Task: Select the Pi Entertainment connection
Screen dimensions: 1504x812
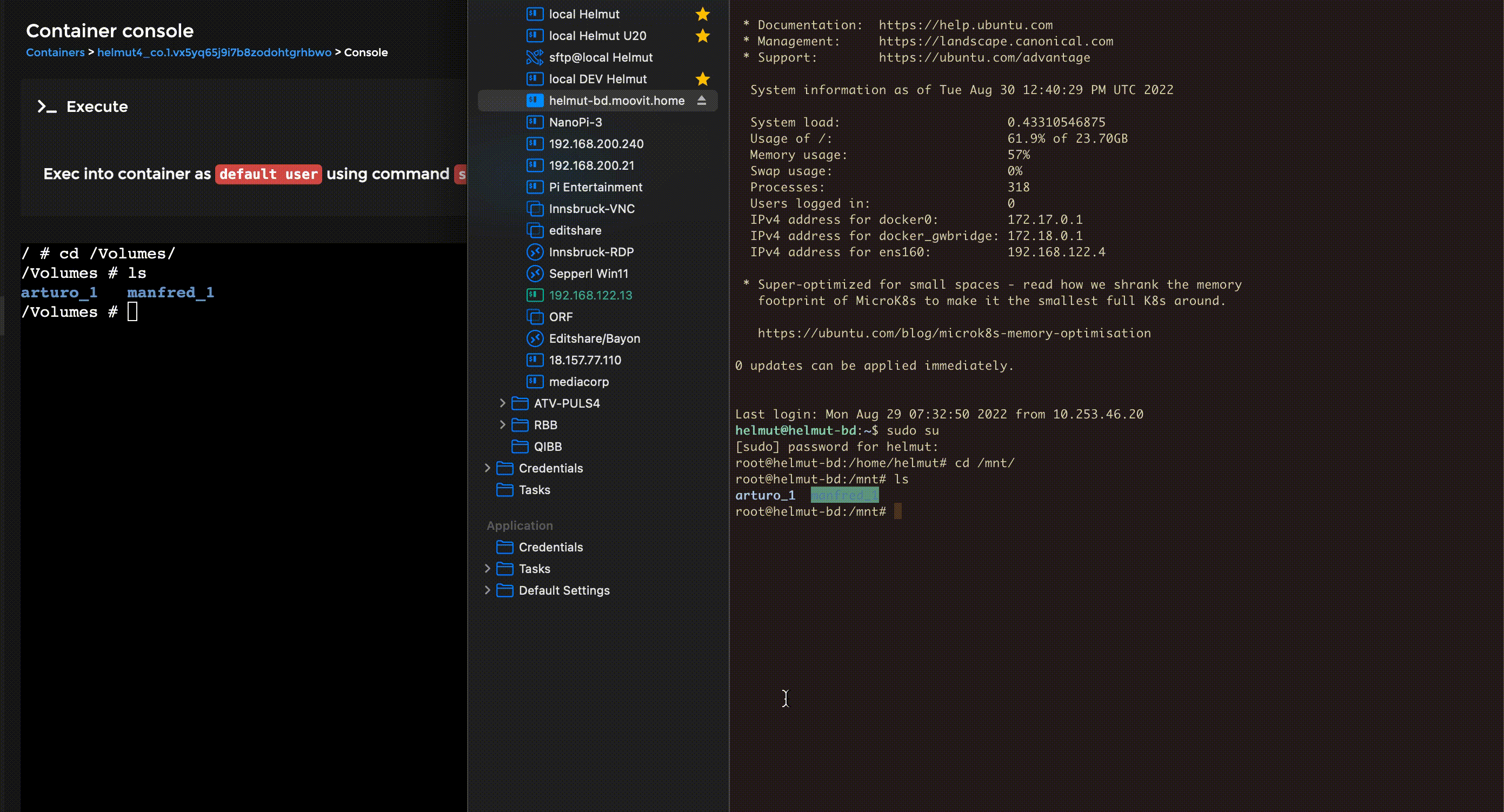Action: point(595,187)
